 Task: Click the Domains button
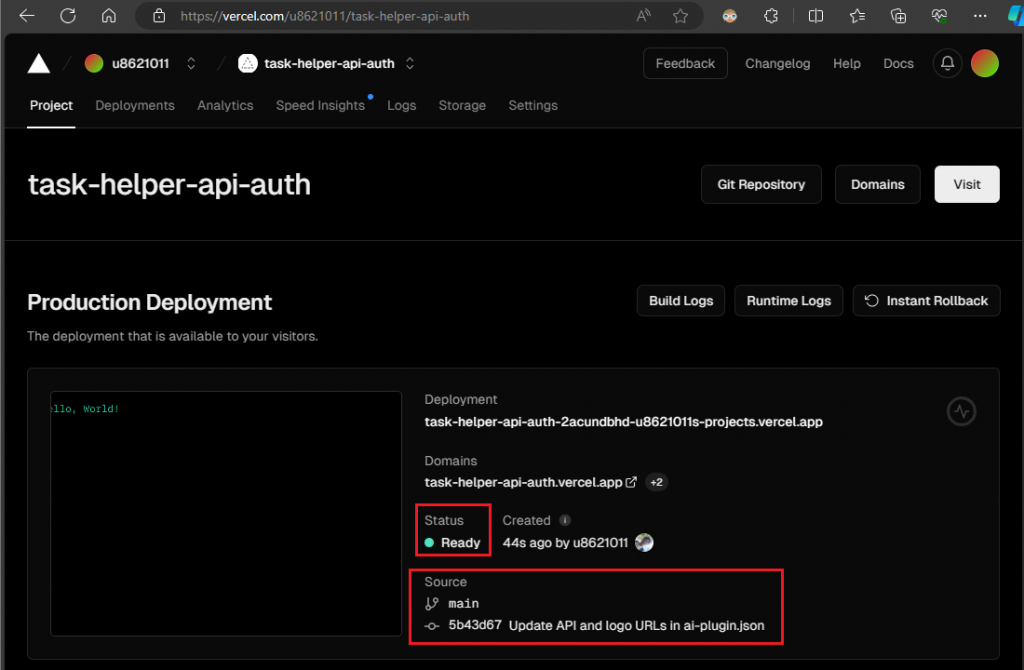877,184
